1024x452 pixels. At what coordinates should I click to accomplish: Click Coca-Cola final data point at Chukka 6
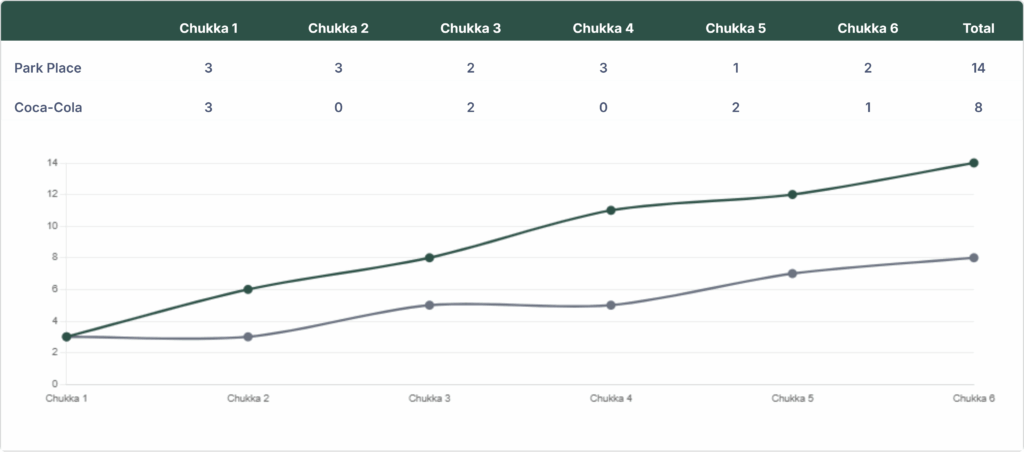coord(973,258)
